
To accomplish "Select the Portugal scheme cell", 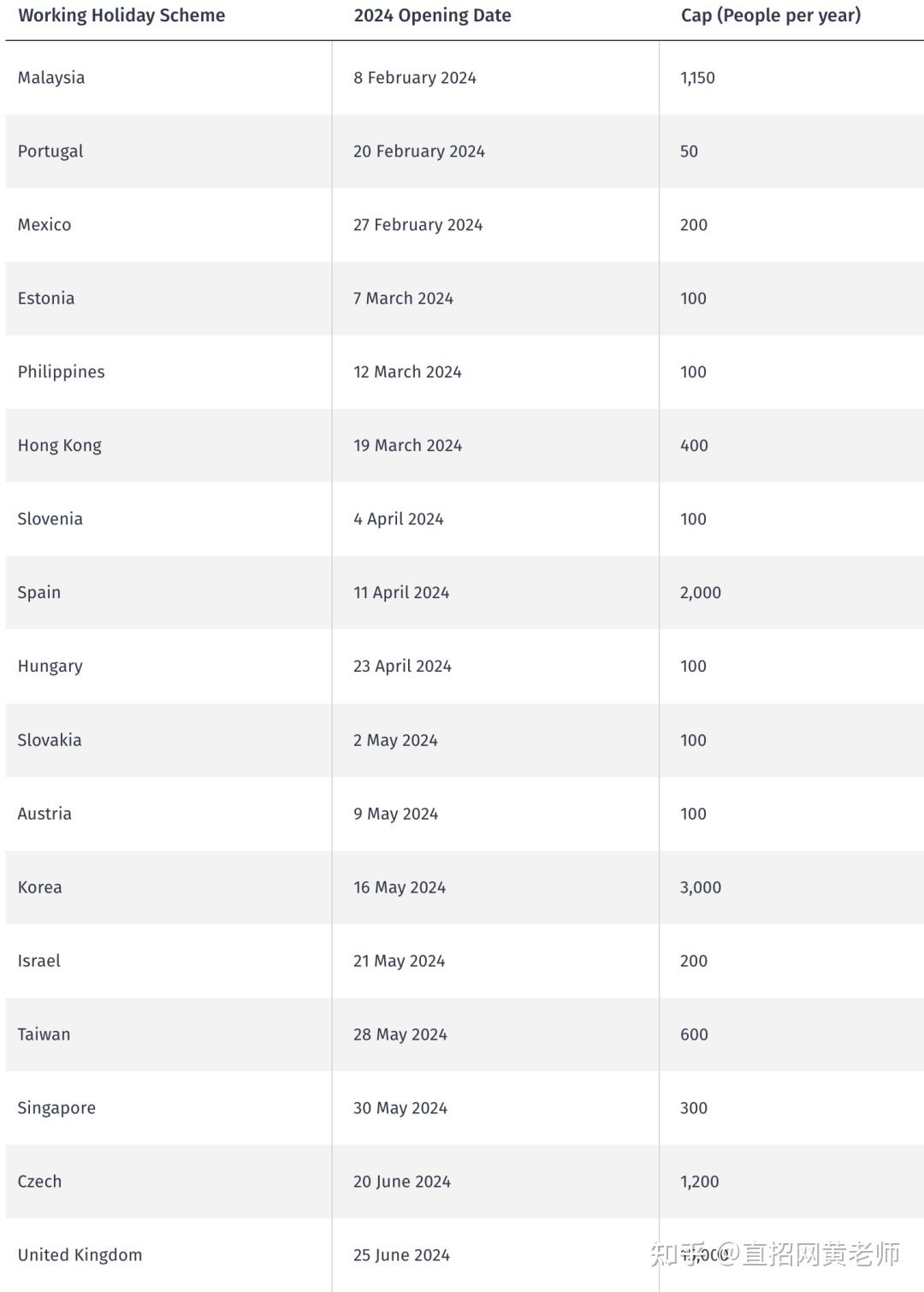I will click(50, 151).
